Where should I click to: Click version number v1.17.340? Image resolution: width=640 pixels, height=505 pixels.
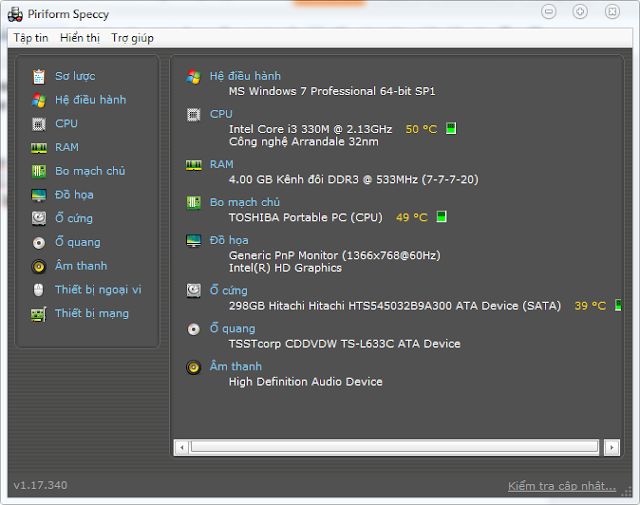tap(40, 485)
